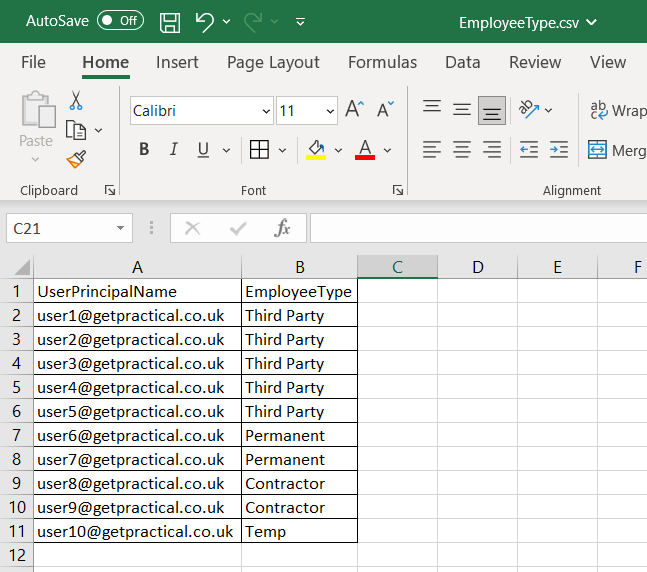Select Middle Align icon
The height and width of the screenshot is (572, 647).
[x=462, y=110]
